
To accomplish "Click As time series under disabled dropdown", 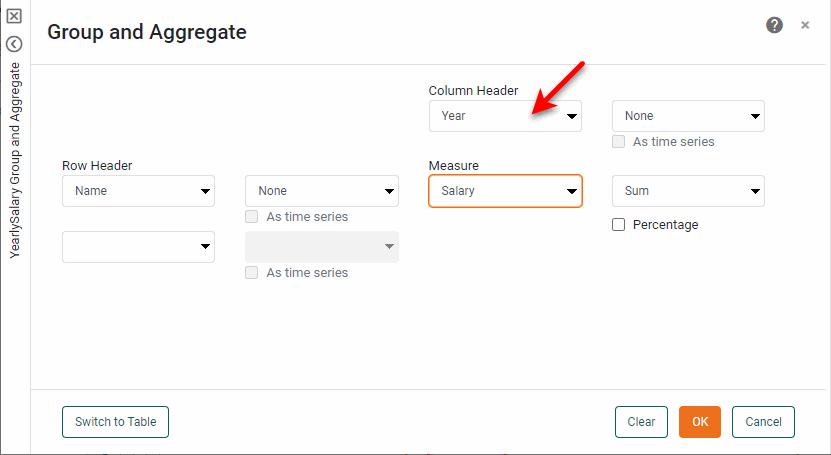I will [252, 273].
